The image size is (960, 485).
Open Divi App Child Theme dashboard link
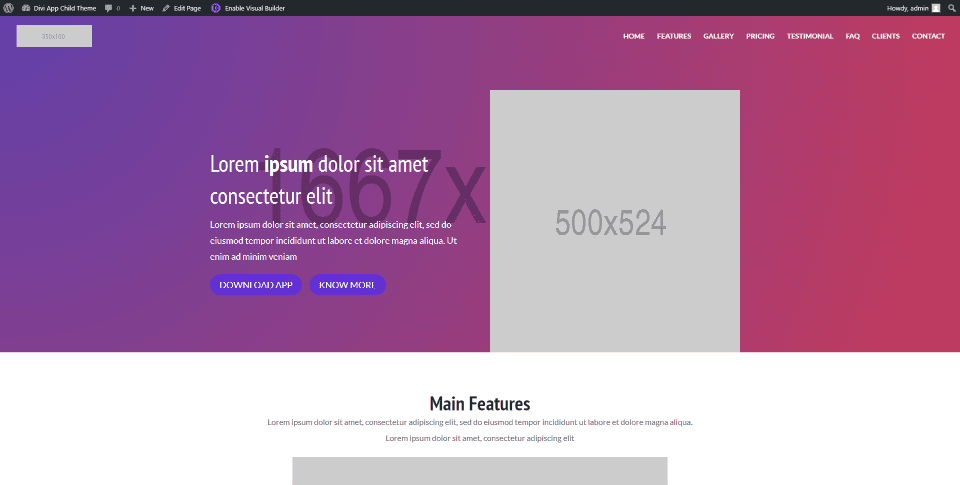pos(59,8)
